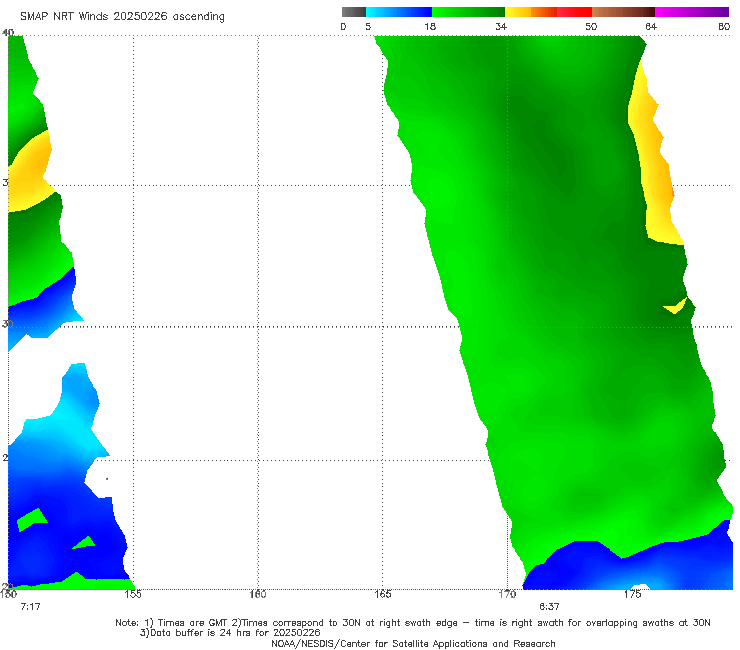740x650 pixels.
Task: Click the yellow-to-red 34-50 colorbar segment
Action: tap(548, 12)
